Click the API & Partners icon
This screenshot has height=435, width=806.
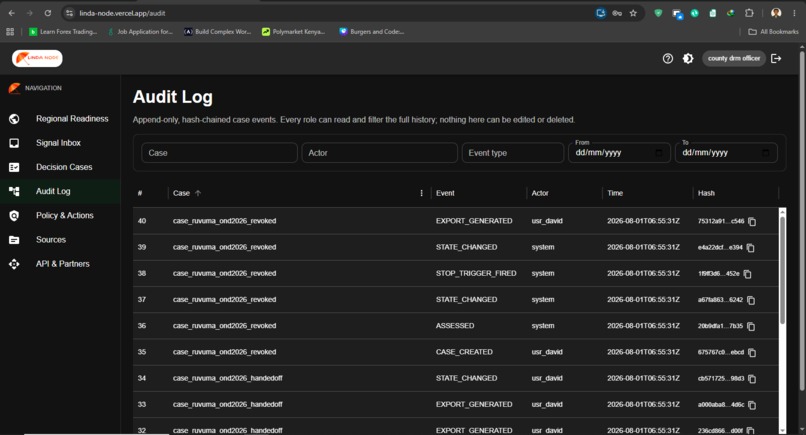(x=14, y=264)
